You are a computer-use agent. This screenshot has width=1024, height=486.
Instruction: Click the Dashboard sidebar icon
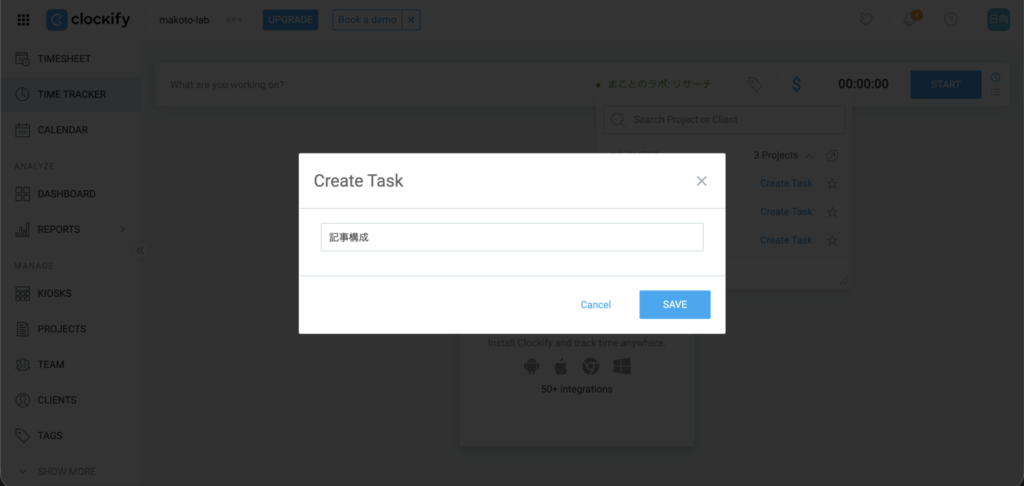(x=22, y=194)
